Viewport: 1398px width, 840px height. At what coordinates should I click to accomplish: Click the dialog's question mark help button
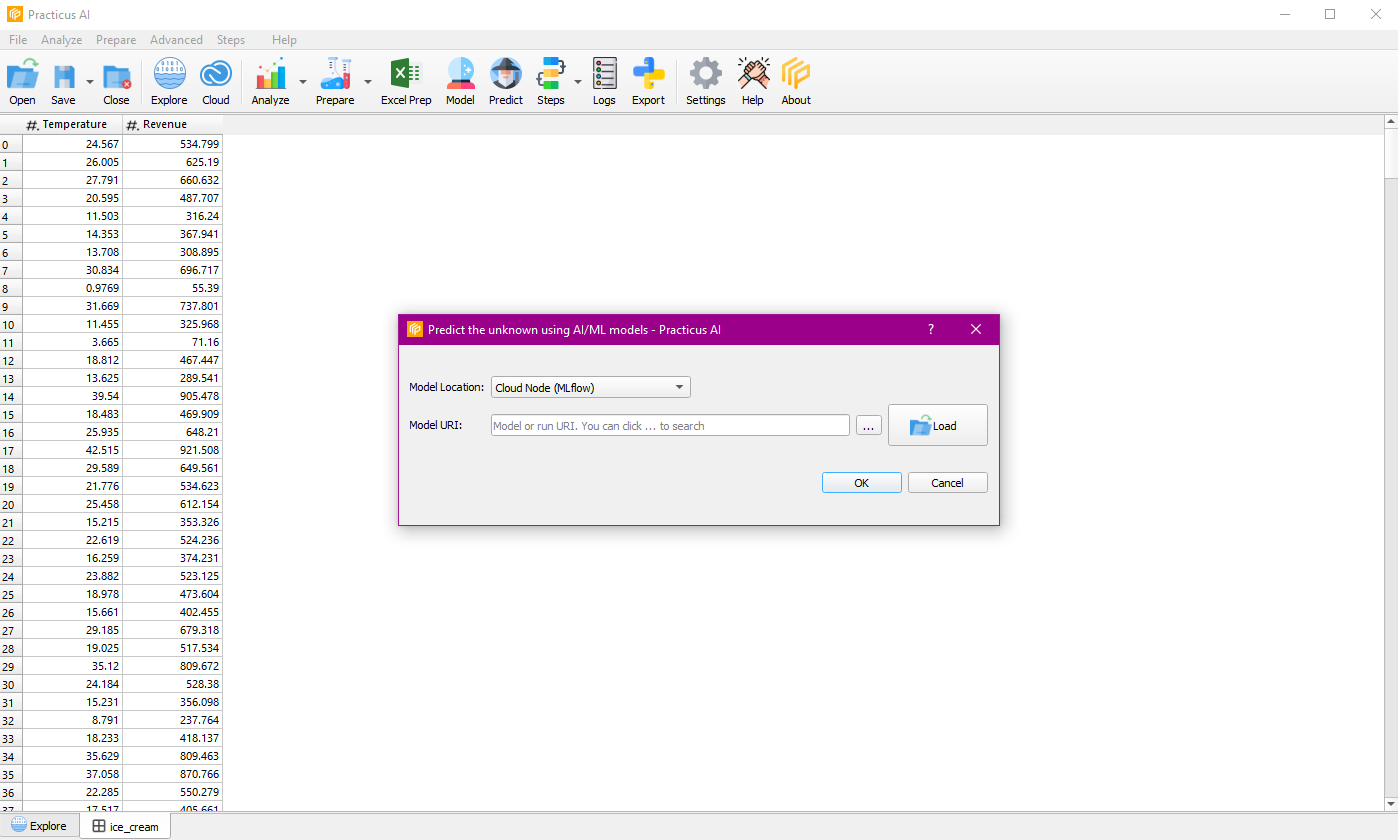[x=931, y=329]
